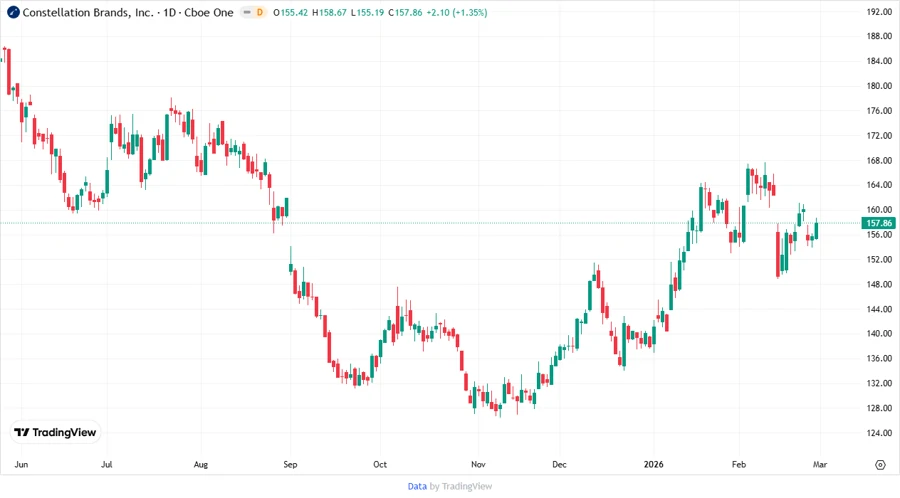Select the current price label 157.86
This screenshot has height=498, width=900.
[x=878, y=223]
